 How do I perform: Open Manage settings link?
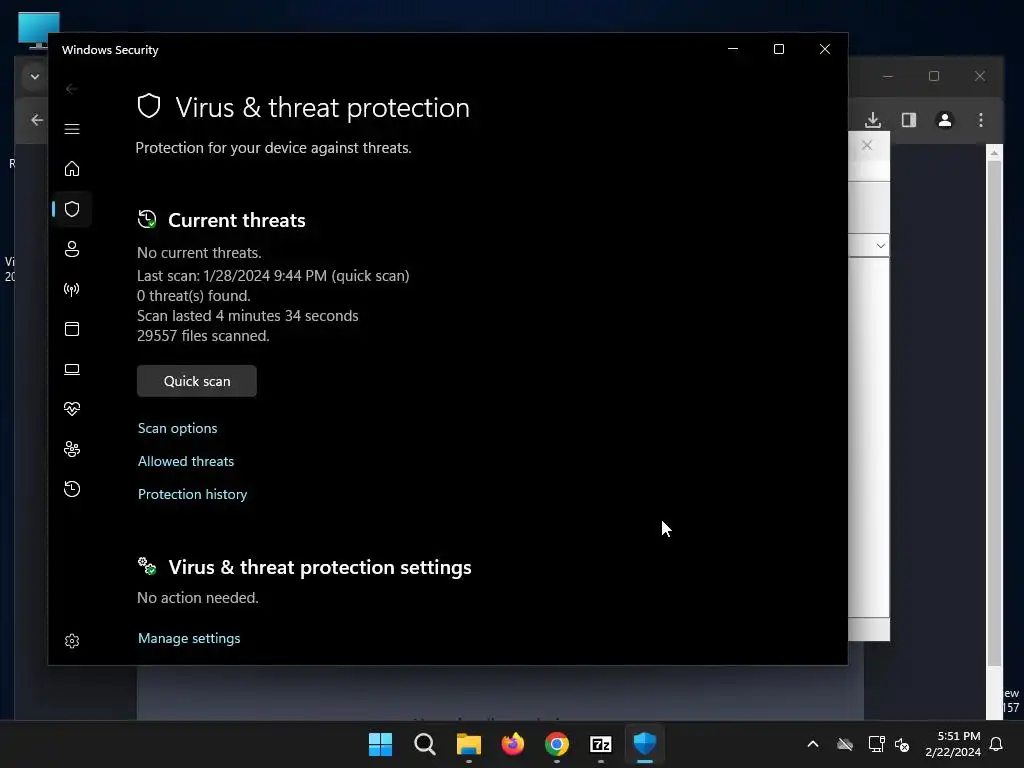189,638
